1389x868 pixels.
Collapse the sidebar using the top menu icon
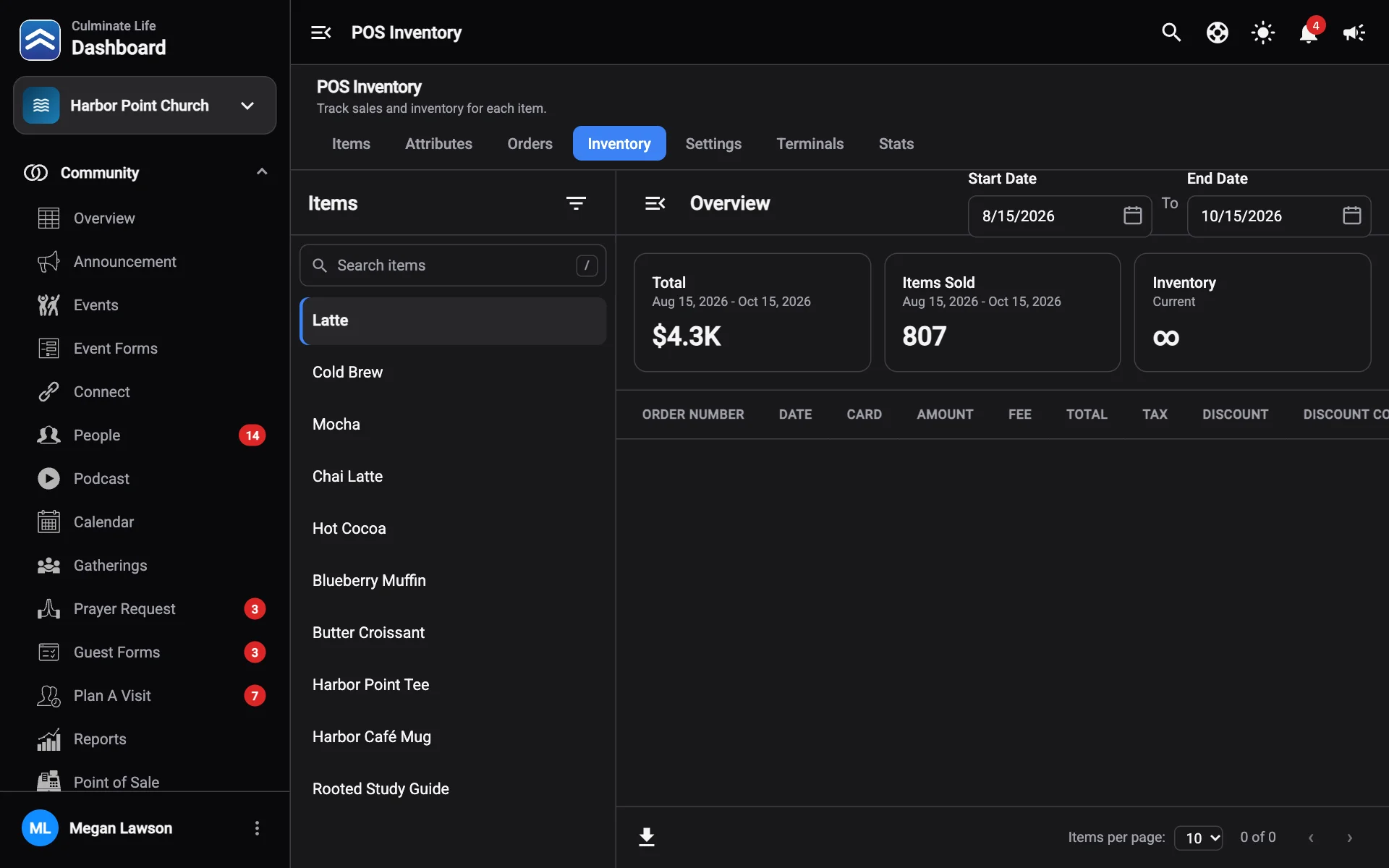(x=320, y=33)
